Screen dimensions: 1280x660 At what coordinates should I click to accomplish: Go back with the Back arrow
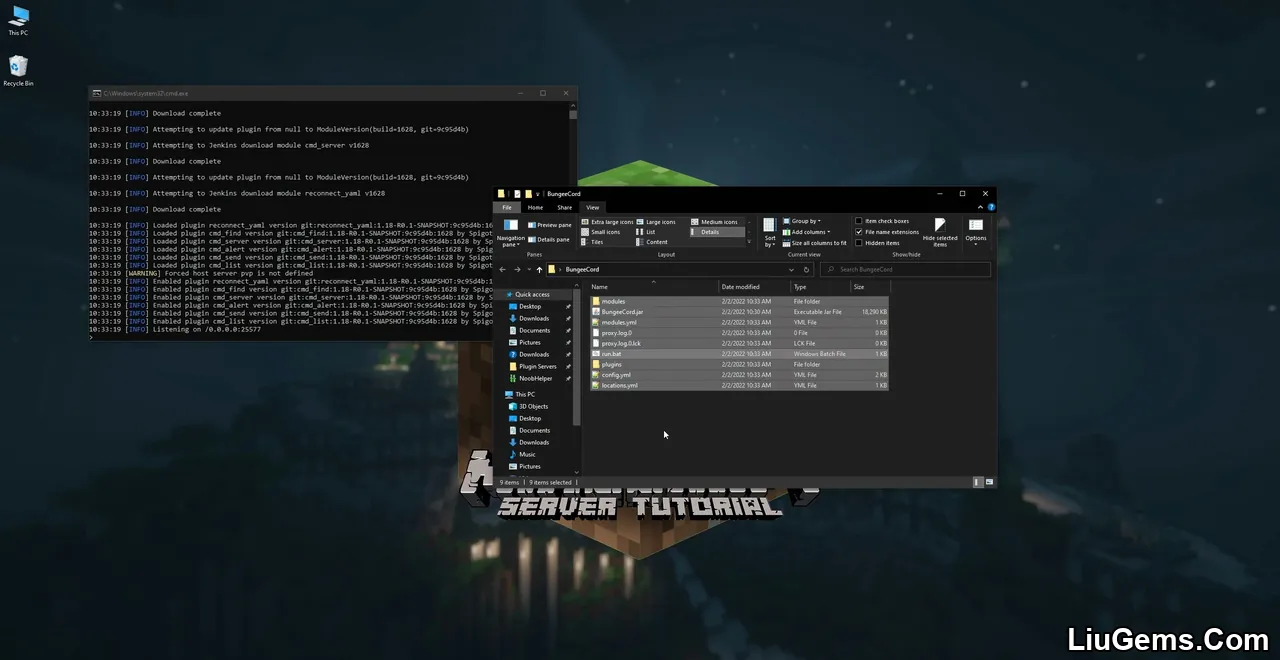pos(503,269)
